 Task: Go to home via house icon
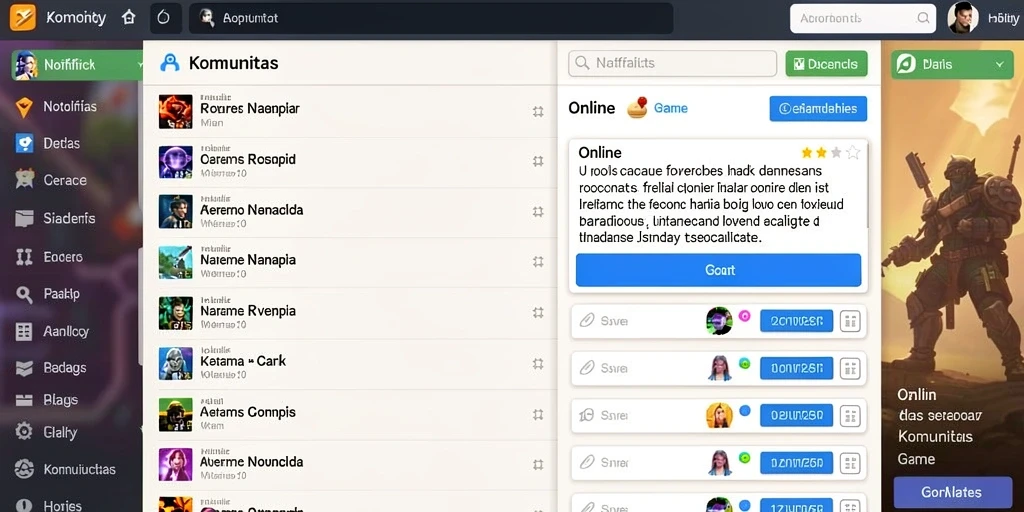(x=129, y=18)
